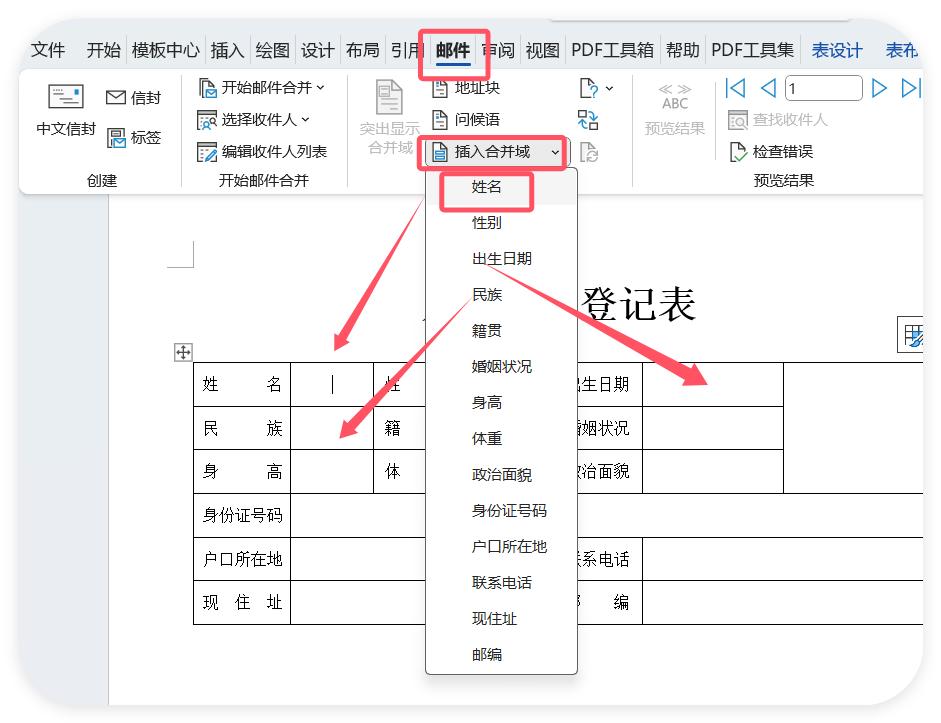
Task: Switch to the 表设计 tab
Action: coord(837,50)
